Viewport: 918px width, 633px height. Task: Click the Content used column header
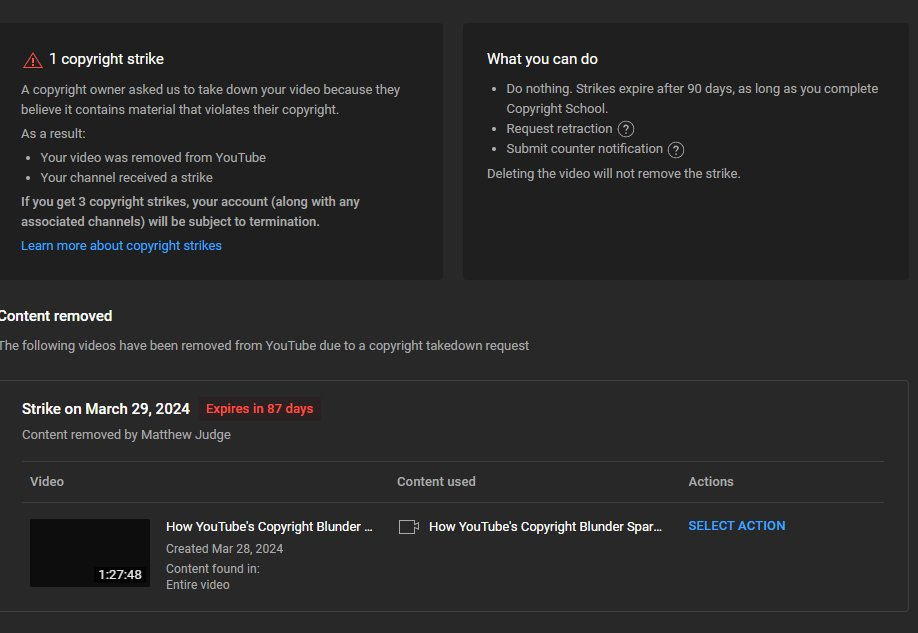pyautogui.click(x=436, y=482)
